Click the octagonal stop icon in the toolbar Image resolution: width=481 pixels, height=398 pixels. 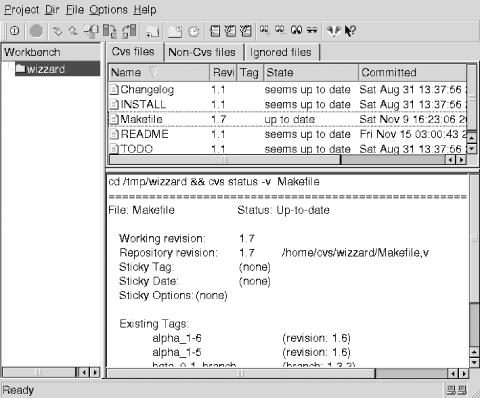36,31
